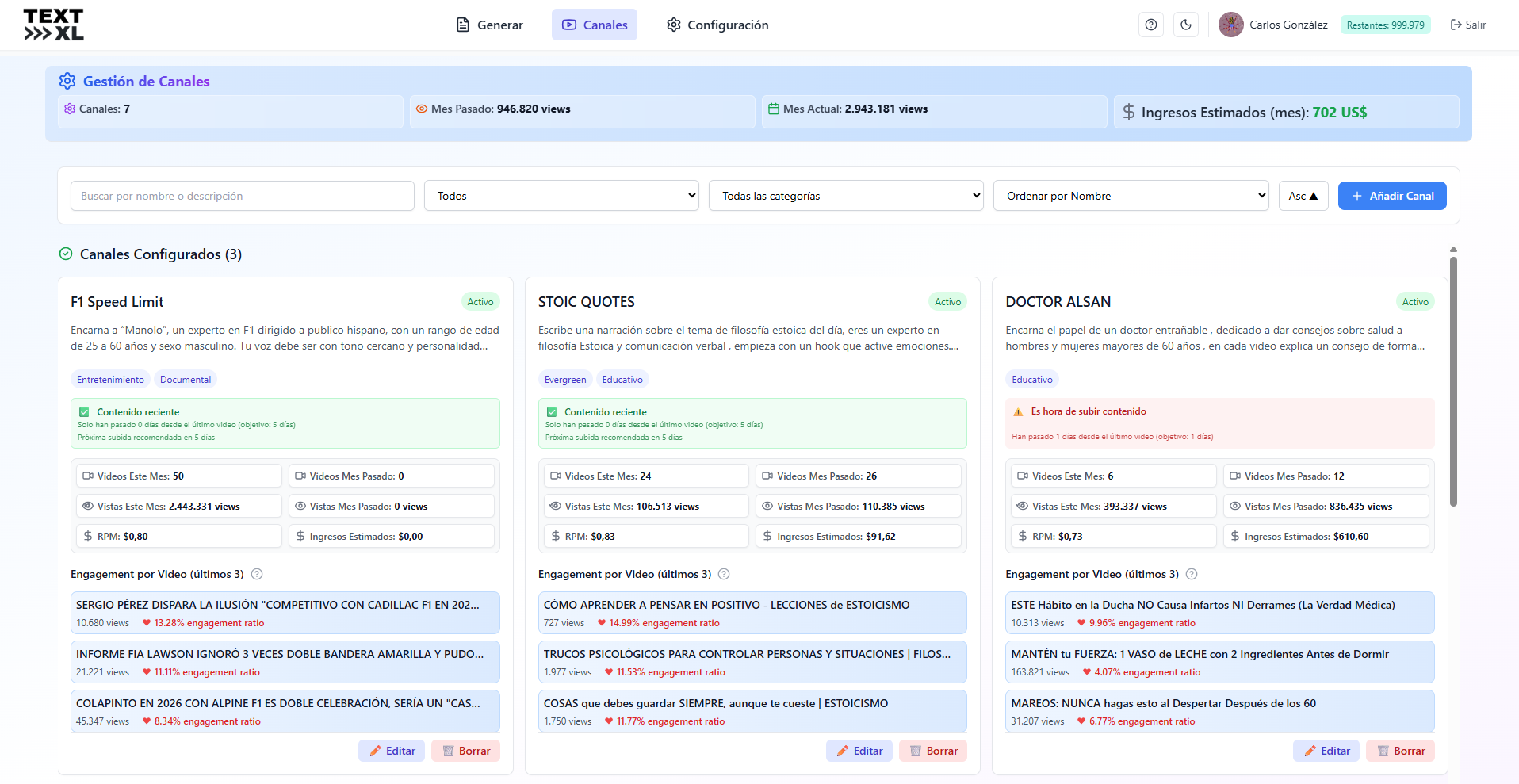1519x784 pixels.
Task: Click the vertical scrollbar of the channel list
Action: click(1453, 381)
